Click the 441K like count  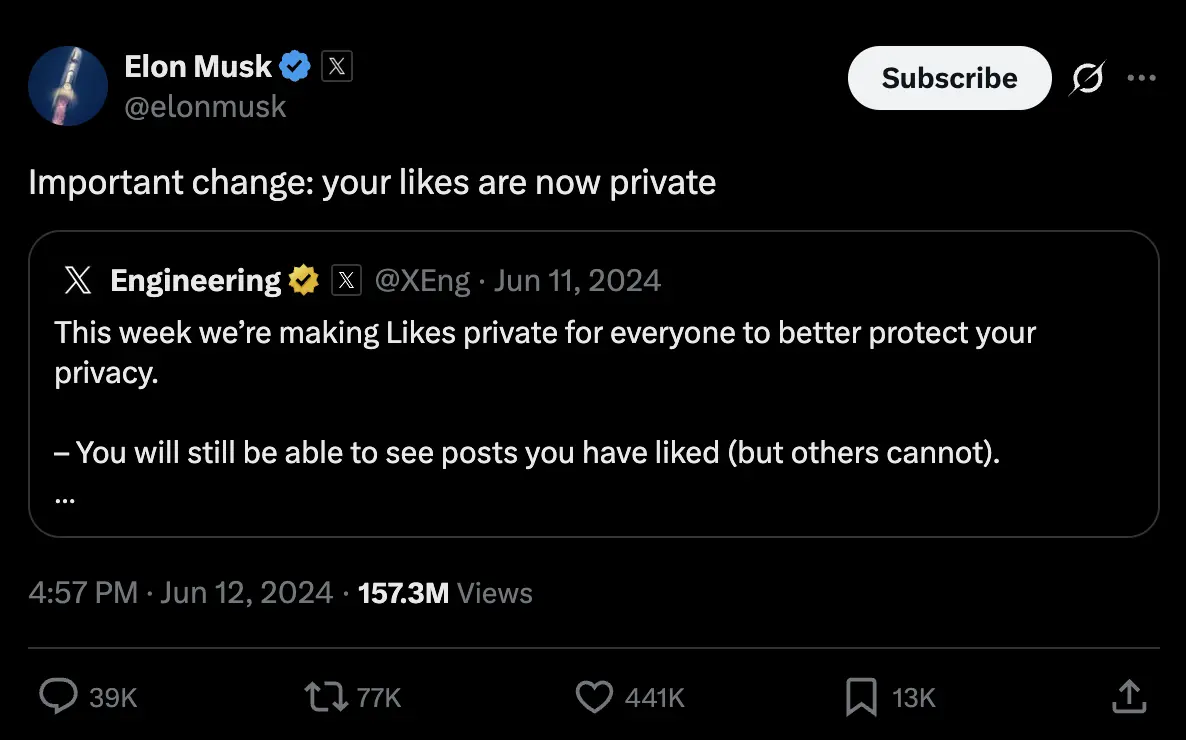tap(653, 697)
